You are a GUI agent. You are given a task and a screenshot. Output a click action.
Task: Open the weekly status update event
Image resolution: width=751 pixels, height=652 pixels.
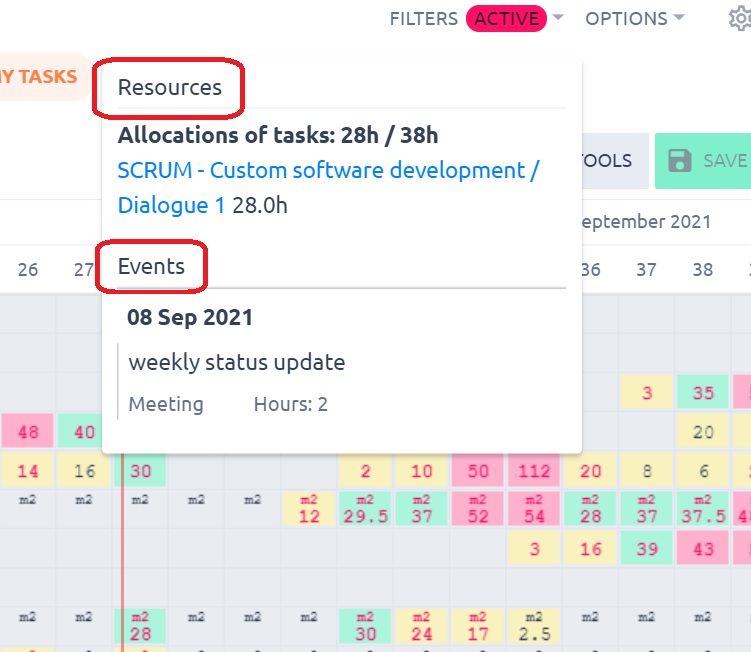237,362
